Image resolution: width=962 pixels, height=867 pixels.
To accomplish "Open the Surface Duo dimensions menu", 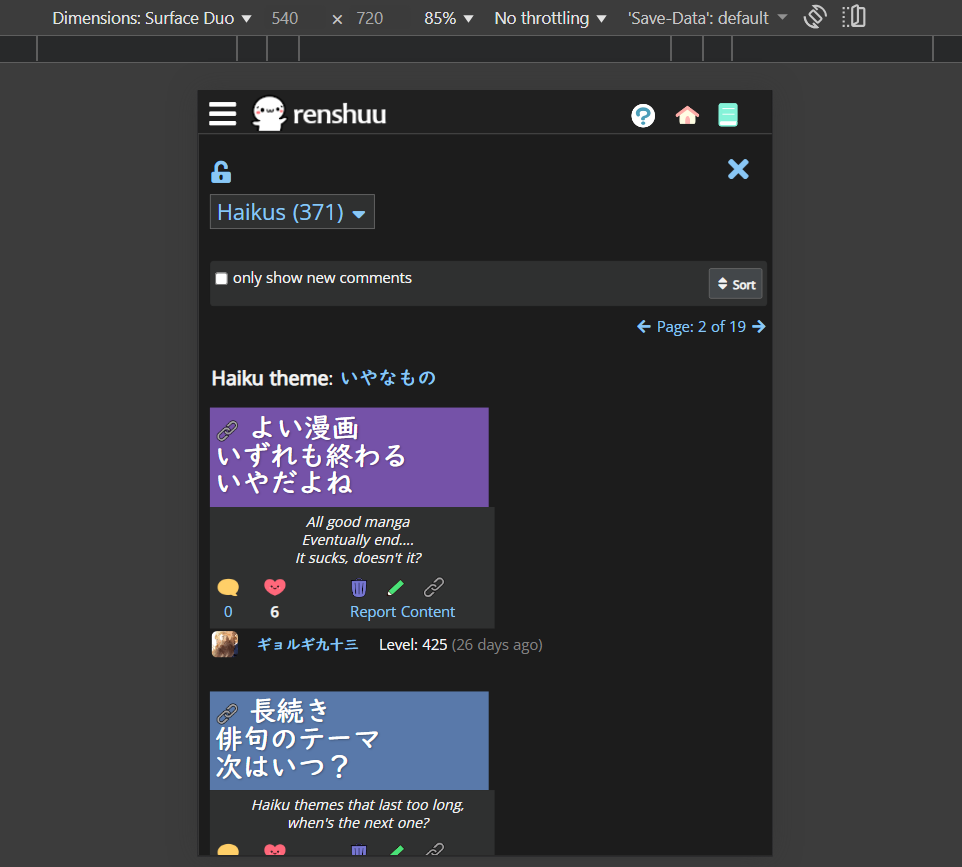I will pos(148,17).
